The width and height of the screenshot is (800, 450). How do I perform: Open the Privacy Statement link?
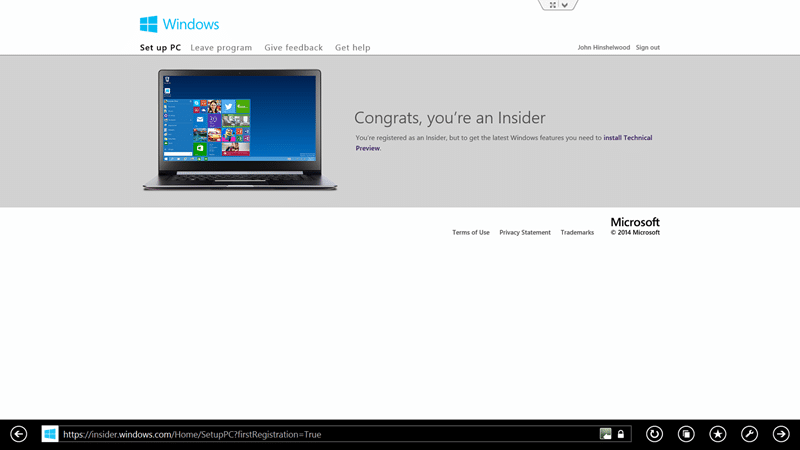tap(524, 232)
